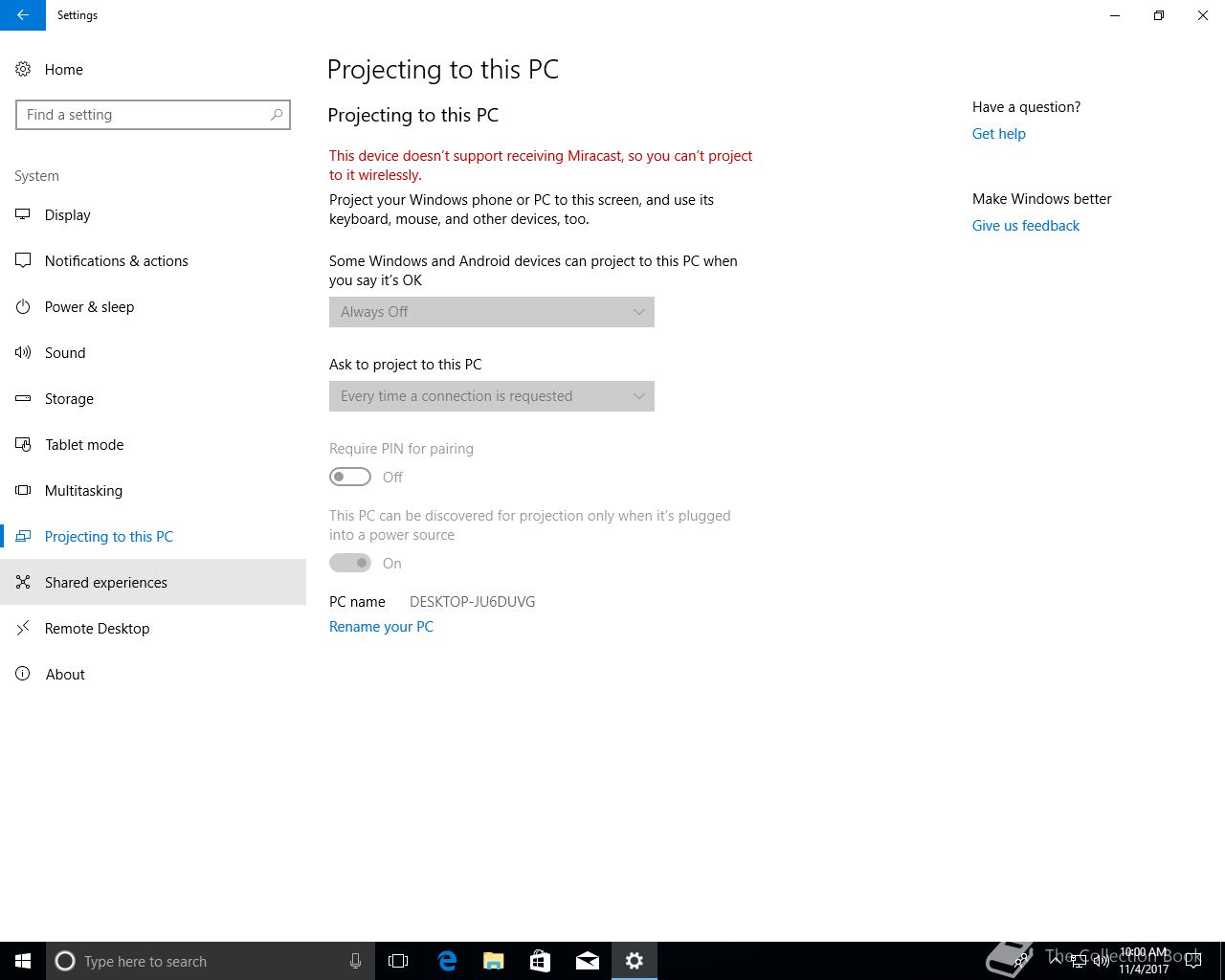Click the back arrow in Settings title bar
Image resolution: width=1225 pixels, height=980 pixels.
22,15
